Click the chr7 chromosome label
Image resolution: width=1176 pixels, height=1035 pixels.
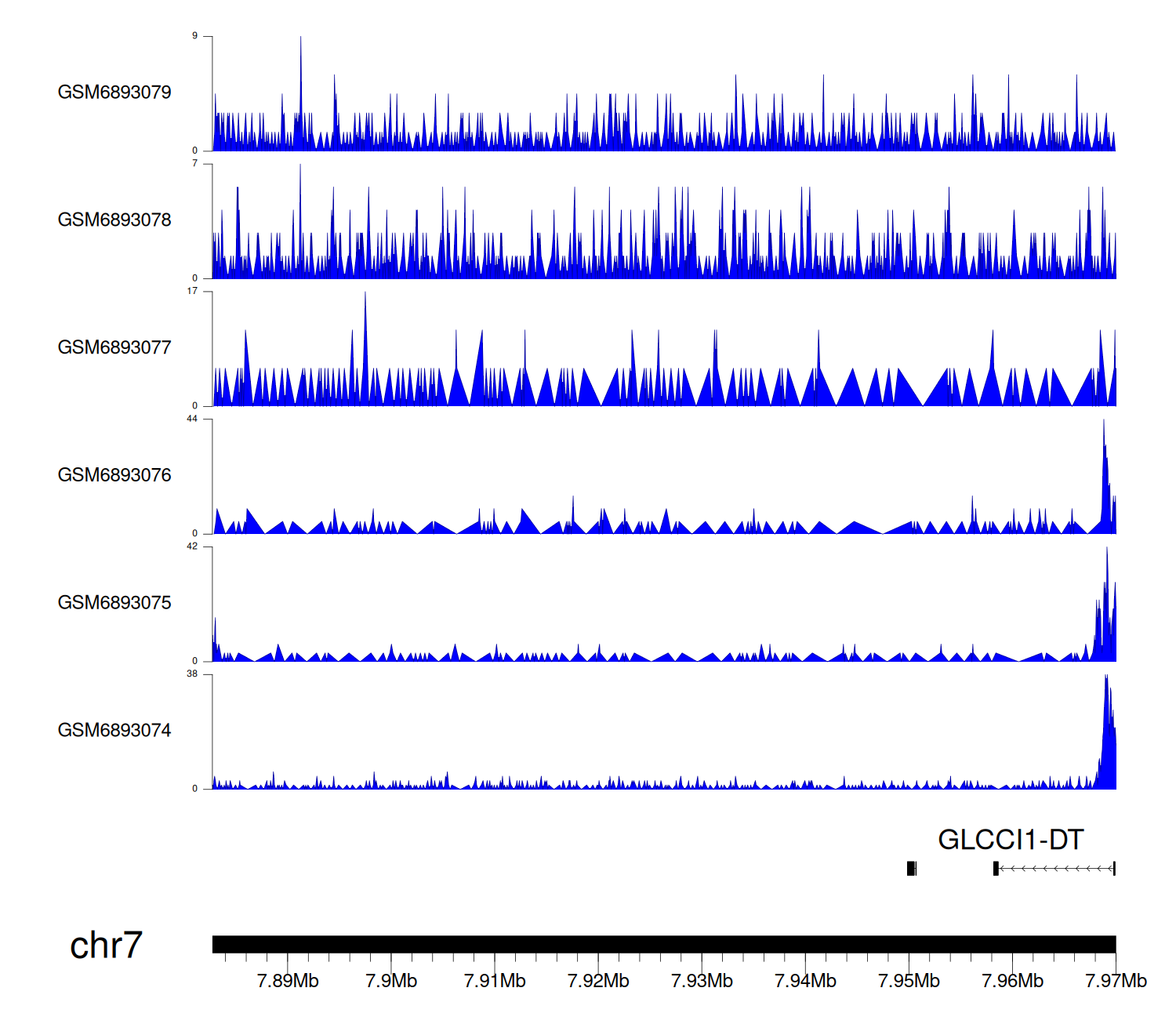pyautogui.click(x=106, y=946)
